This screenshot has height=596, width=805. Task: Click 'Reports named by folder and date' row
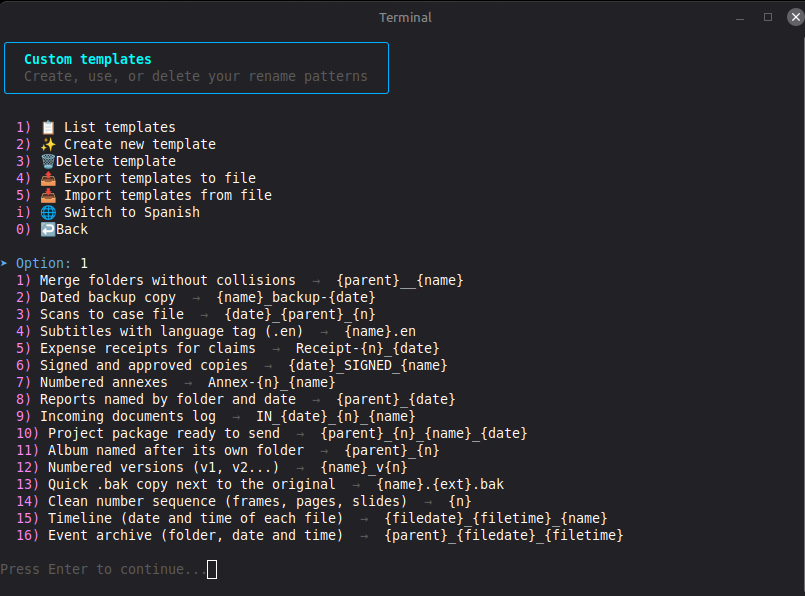236,399
